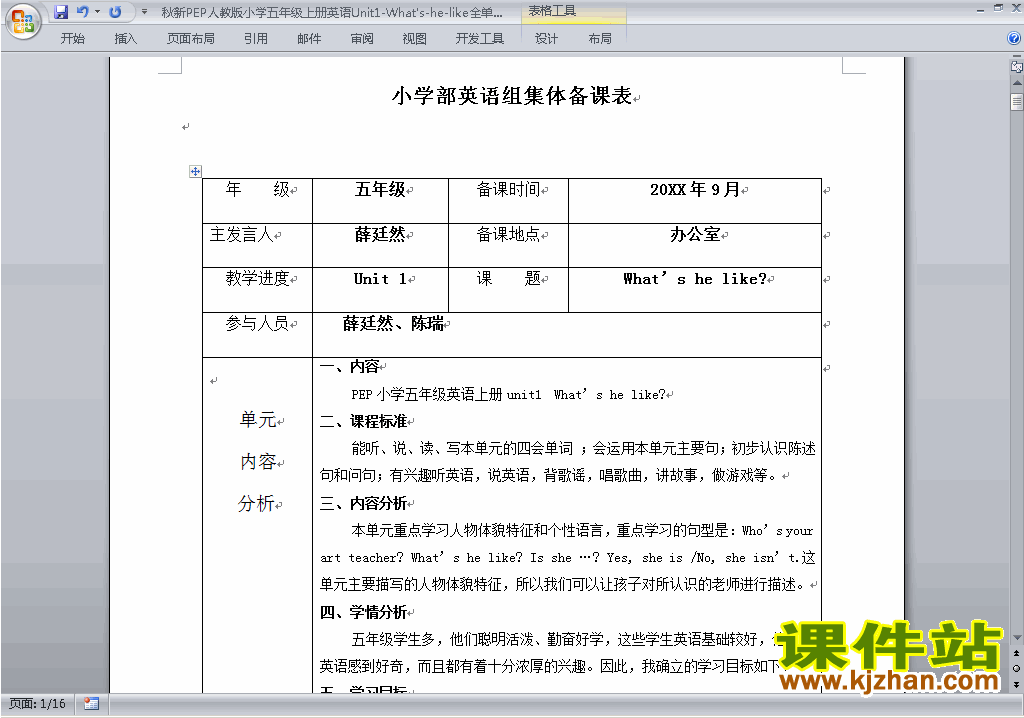This screenshot has height=718, width=1024.
Task: Click the 备课时间 cell
Action: click(x=508, y=201)
